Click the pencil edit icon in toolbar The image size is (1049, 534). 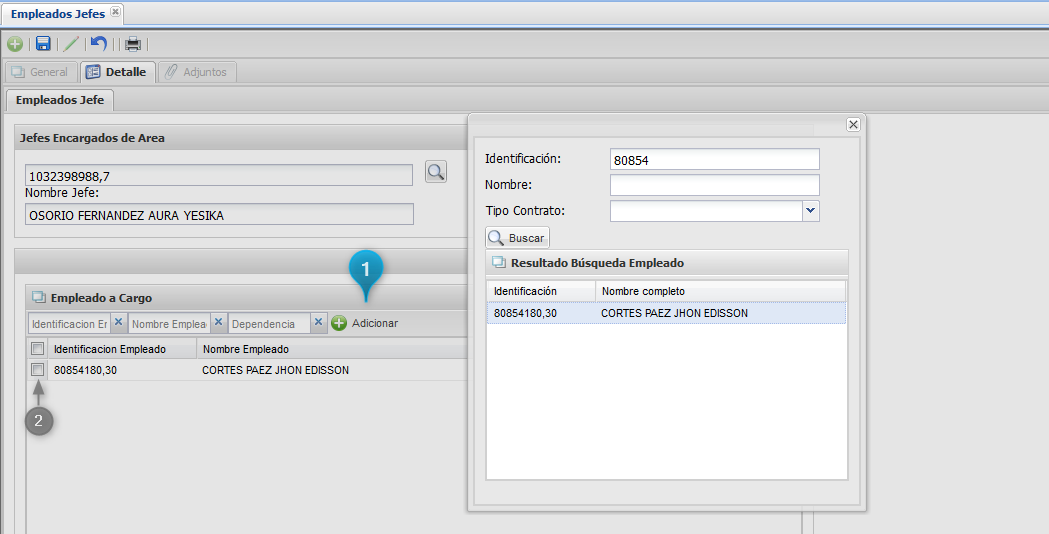(x=70, y=44)
